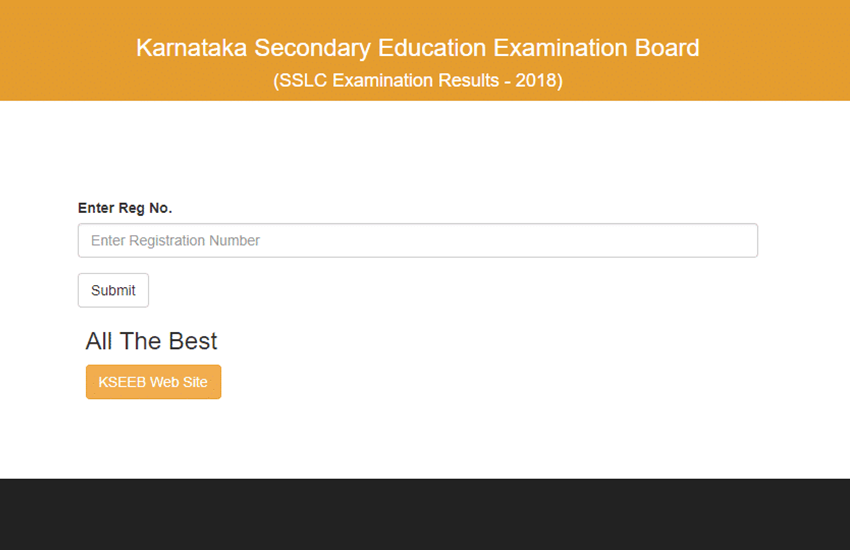This screenshot has height=550, width=850.
Task: Select the field under 'Enter Reg No.'
Action: [417, 241]
